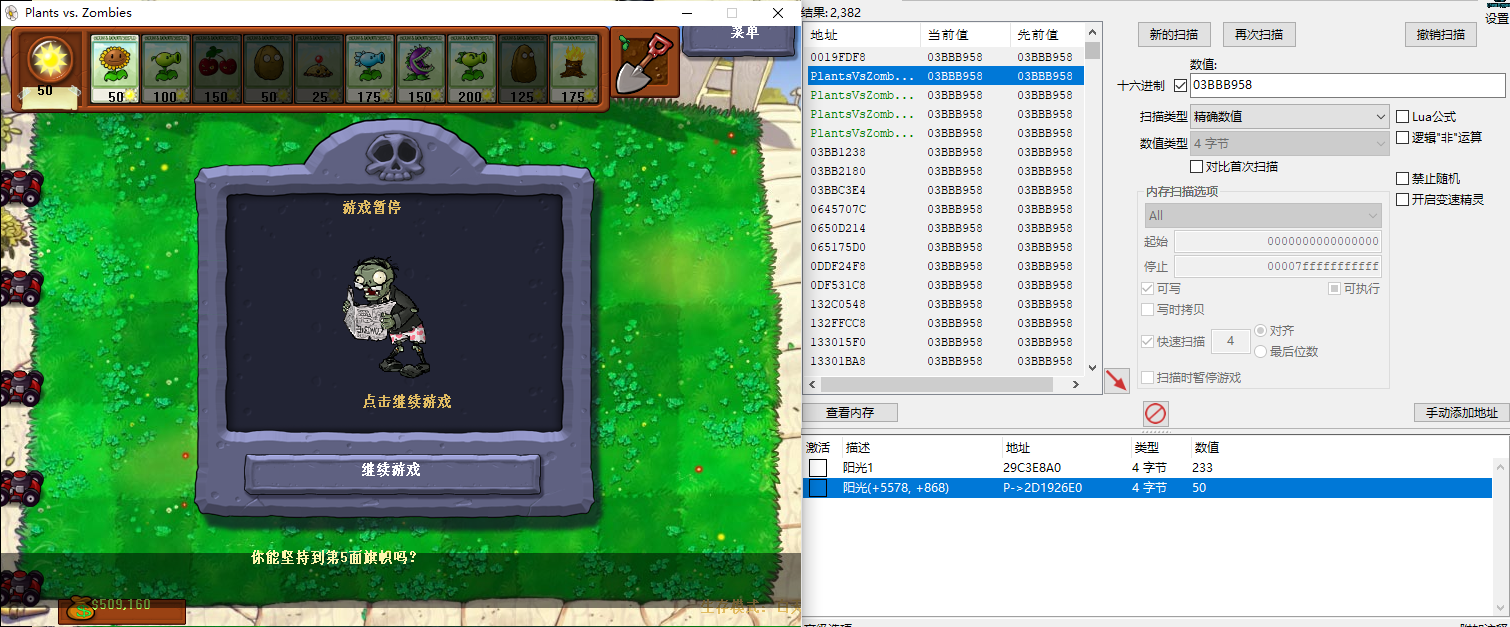Open the 扫描类型 dropdown showing 精确数值

[1289, 116]
